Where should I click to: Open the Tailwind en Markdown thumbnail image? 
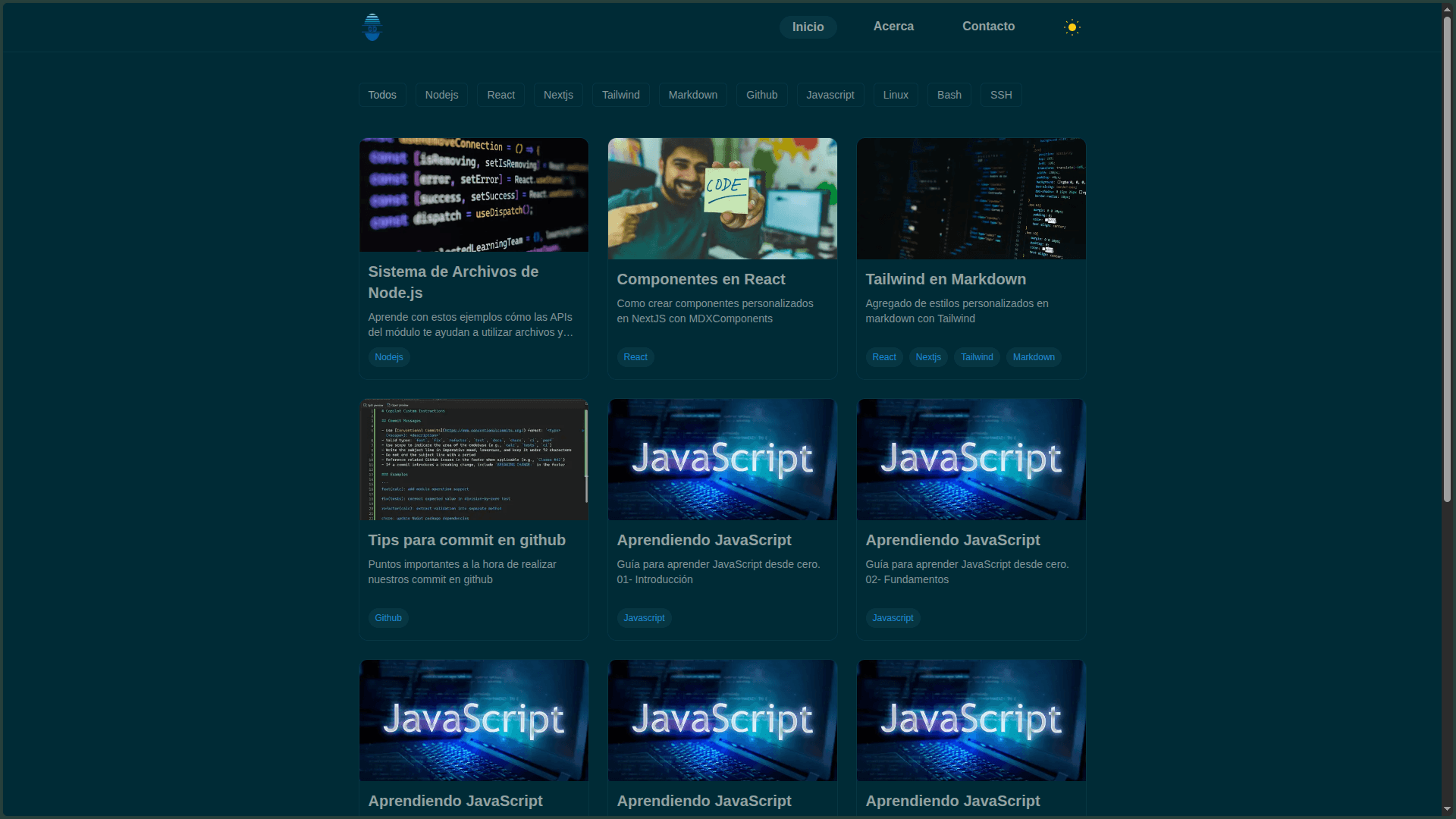971,199
